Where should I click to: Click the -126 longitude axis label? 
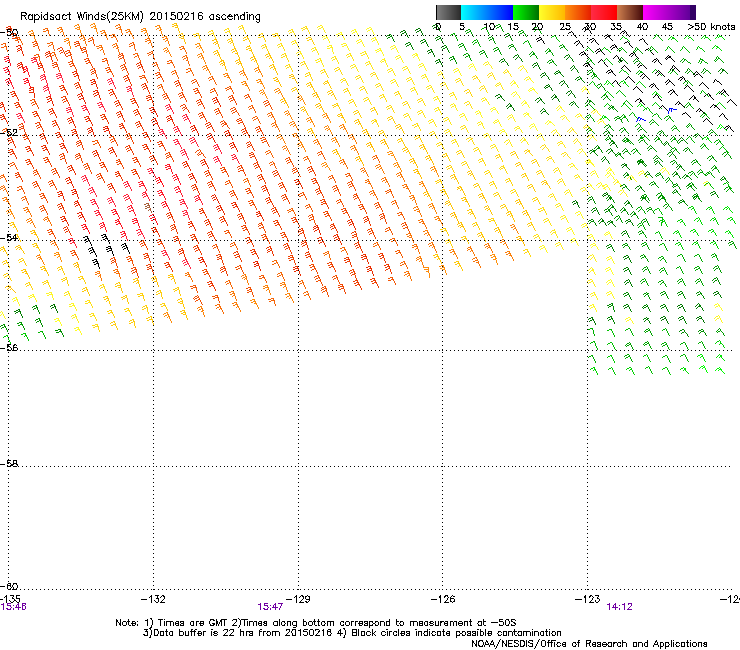click(x=443, y=599)
